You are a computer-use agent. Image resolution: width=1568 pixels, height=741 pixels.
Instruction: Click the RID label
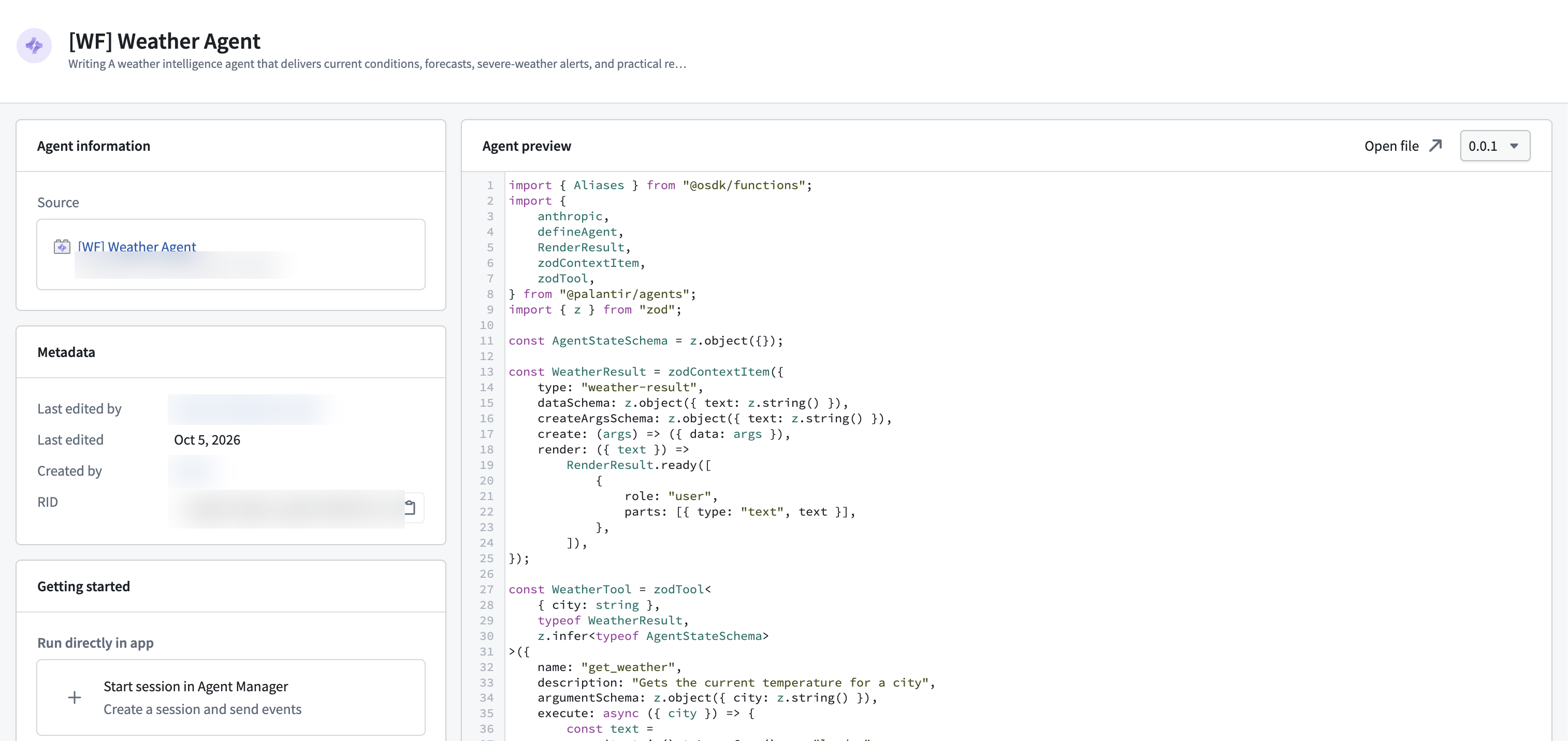point(48,502)
